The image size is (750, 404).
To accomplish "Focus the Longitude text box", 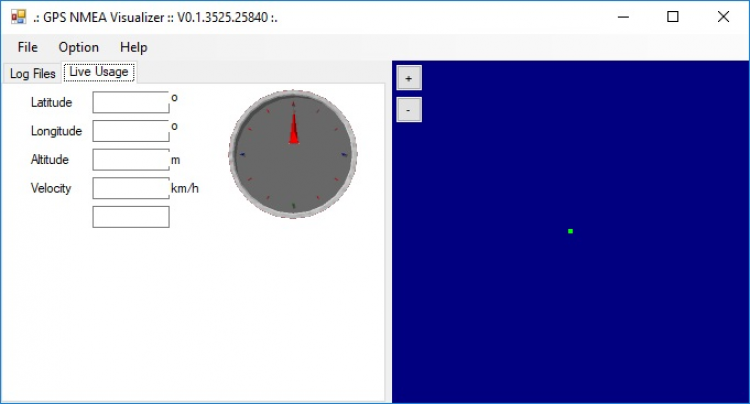I will click(131, 131).
